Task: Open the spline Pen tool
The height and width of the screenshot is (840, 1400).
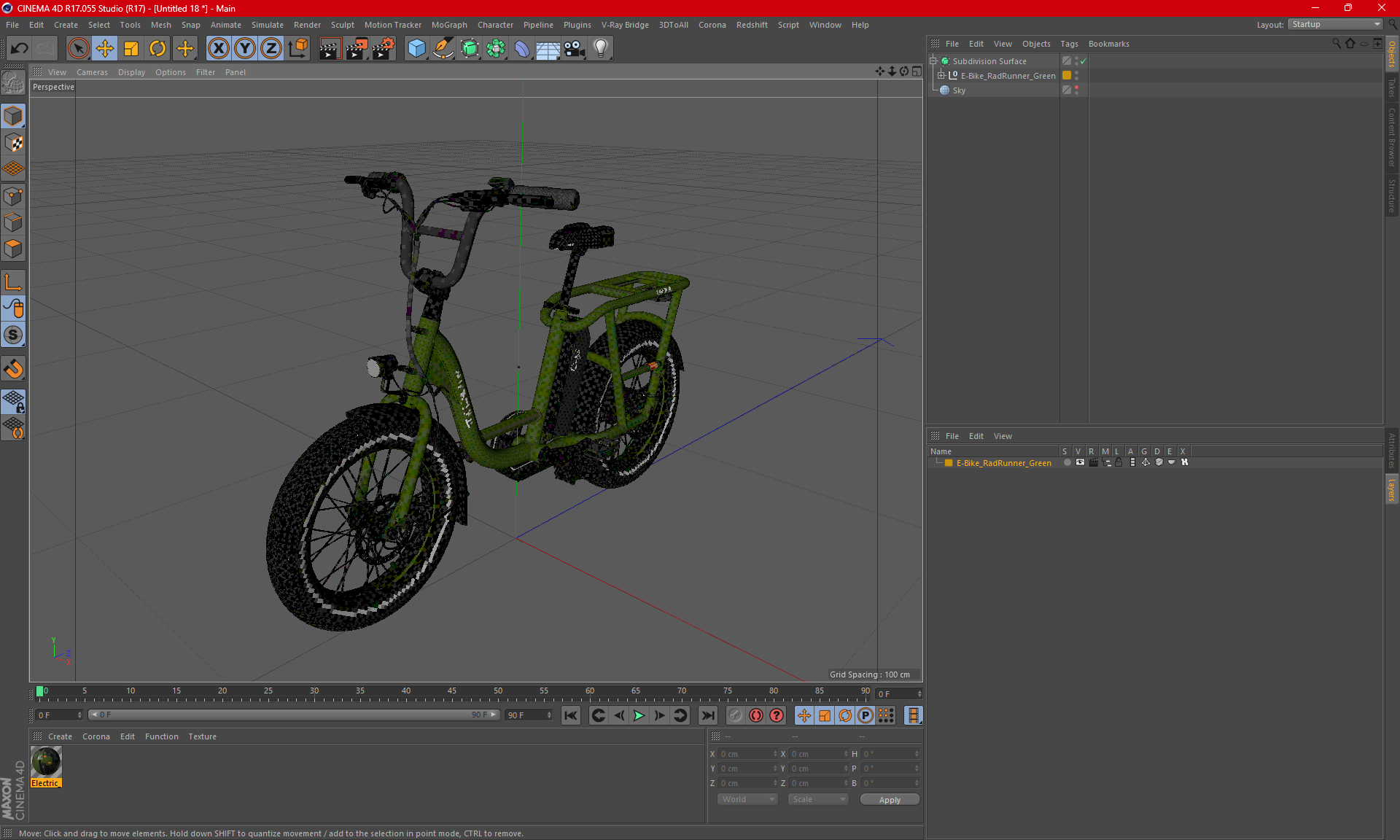Action: coord(443,49)
